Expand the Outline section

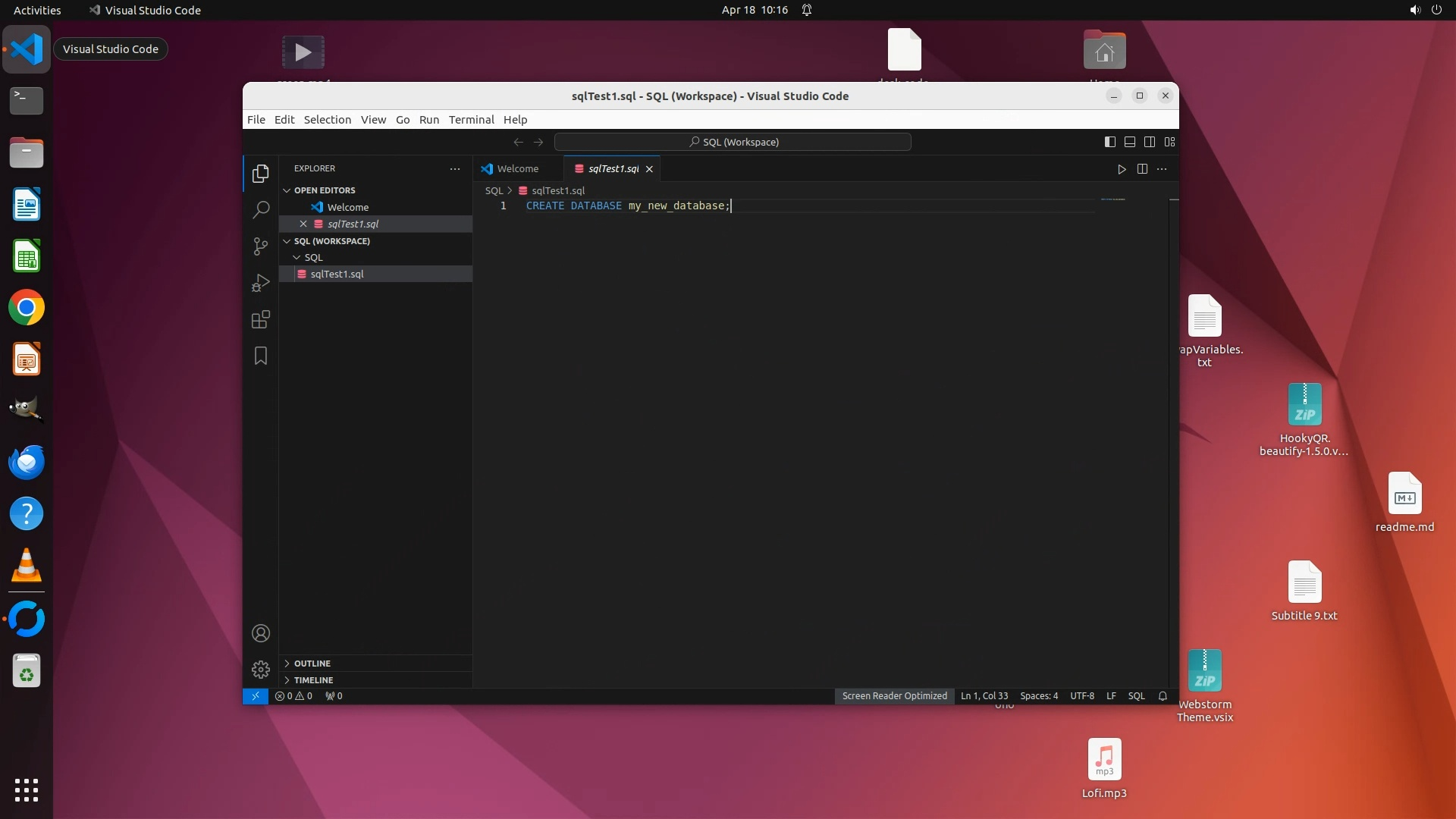[x=312, y=664]
